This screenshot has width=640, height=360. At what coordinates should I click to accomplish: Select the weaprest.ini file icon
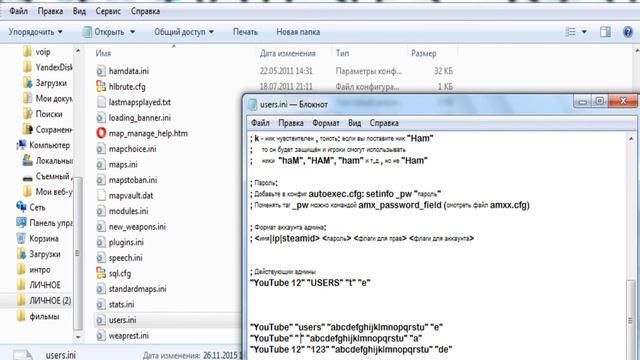coord(101,336)
